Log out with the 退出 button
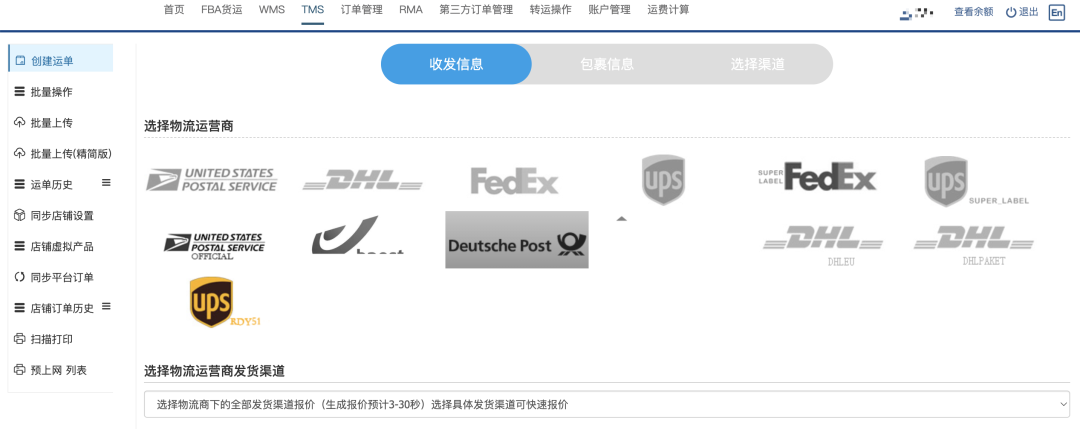The image size is (1080, 429). pyautogui.click(x=1022, y=12)
